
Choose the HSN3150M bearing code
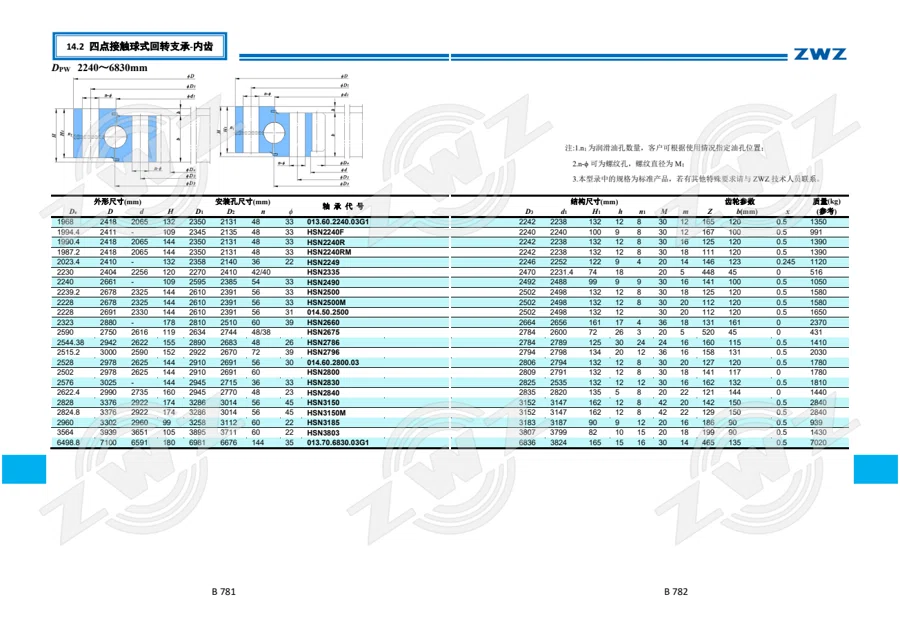(x=326, y=413)
